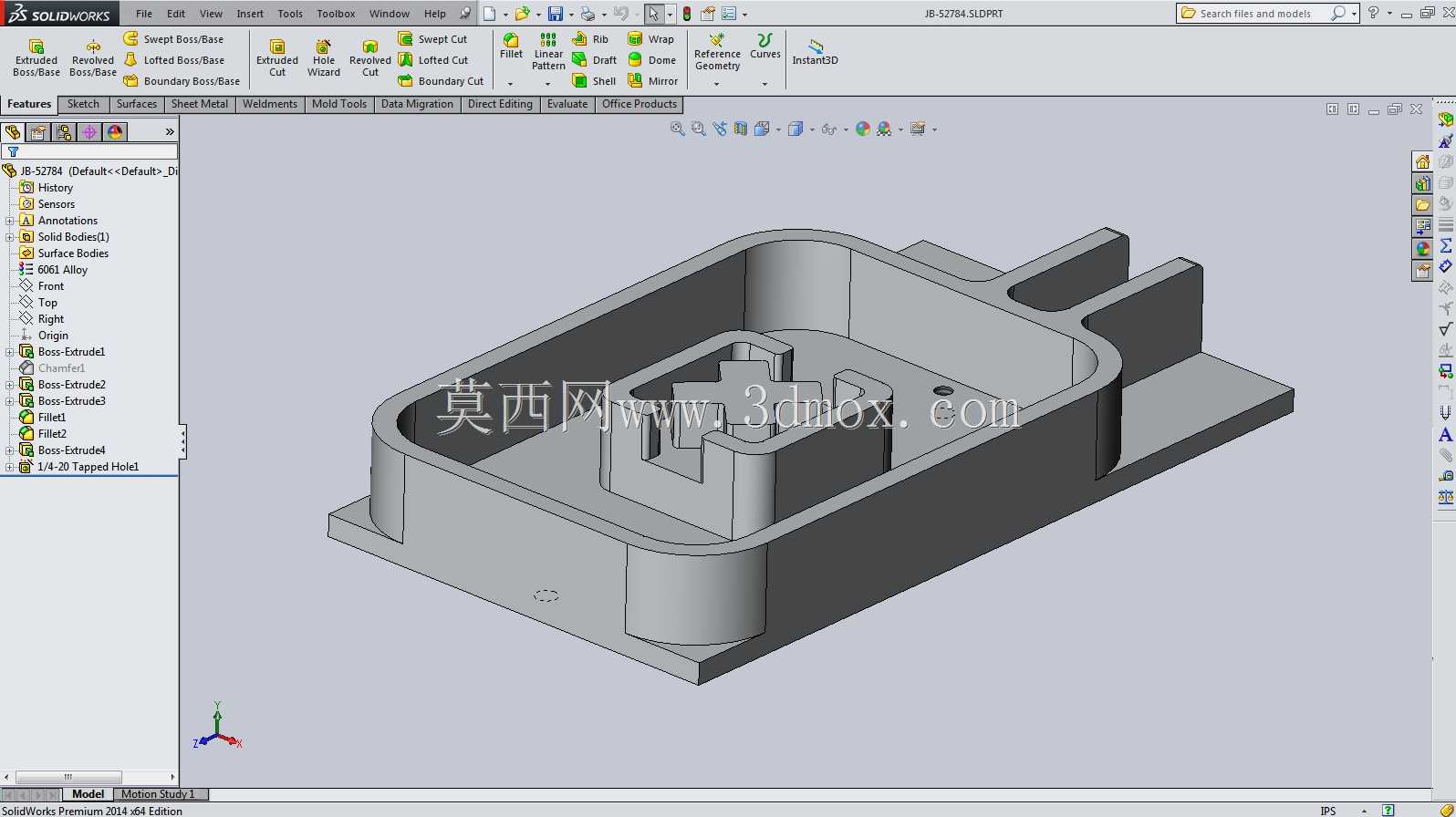Open the File menu
Viewport: 1456px width, 817px height.
coord(144,14)
